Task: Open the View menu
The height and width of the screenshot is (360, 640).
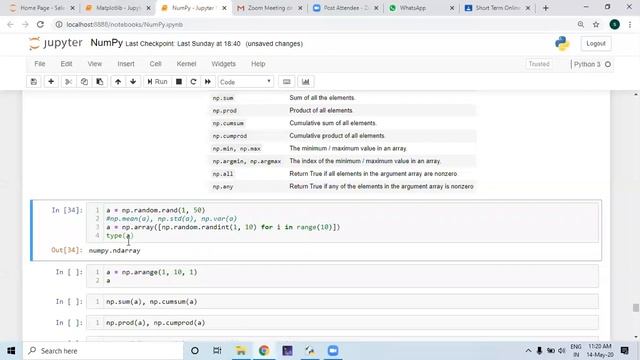Action: click(x=95, y=64)
